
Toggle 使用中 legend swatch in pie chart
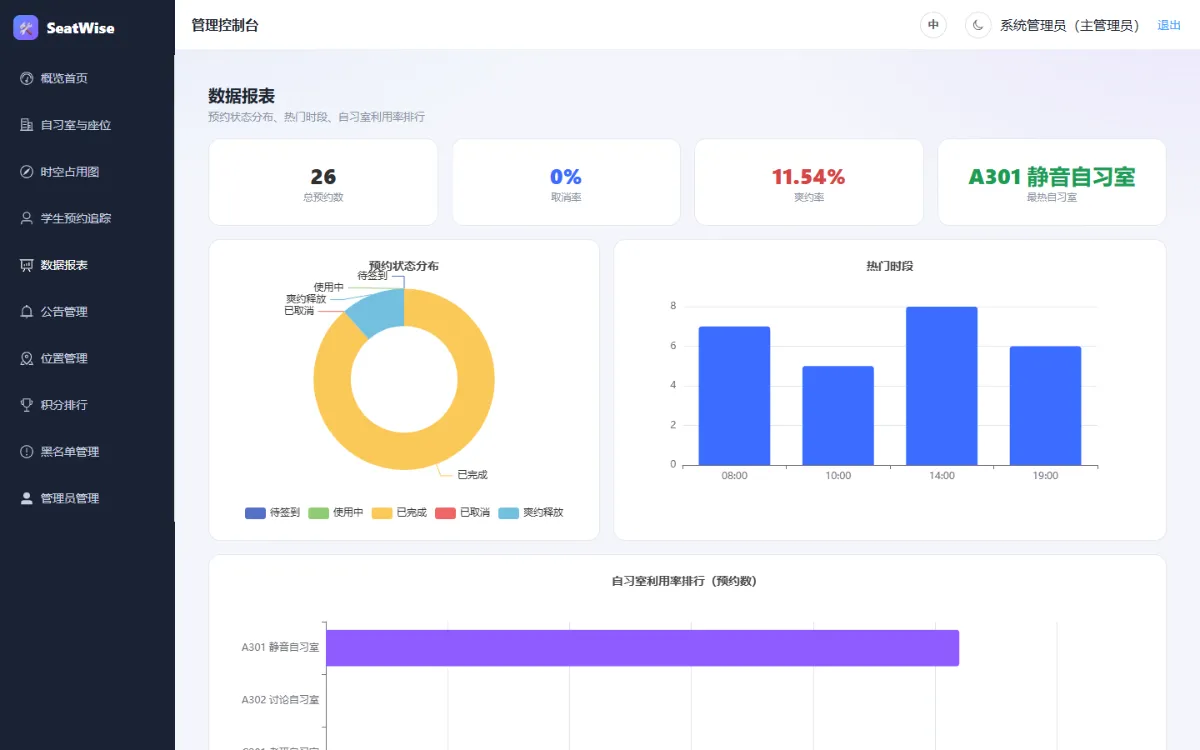coord(318,512)
